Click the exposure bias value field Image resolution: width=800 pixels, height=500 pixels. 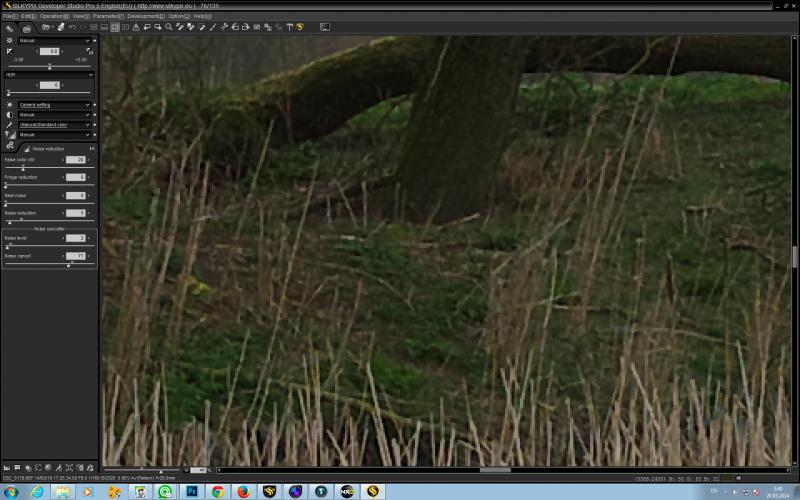coord(49,52)
